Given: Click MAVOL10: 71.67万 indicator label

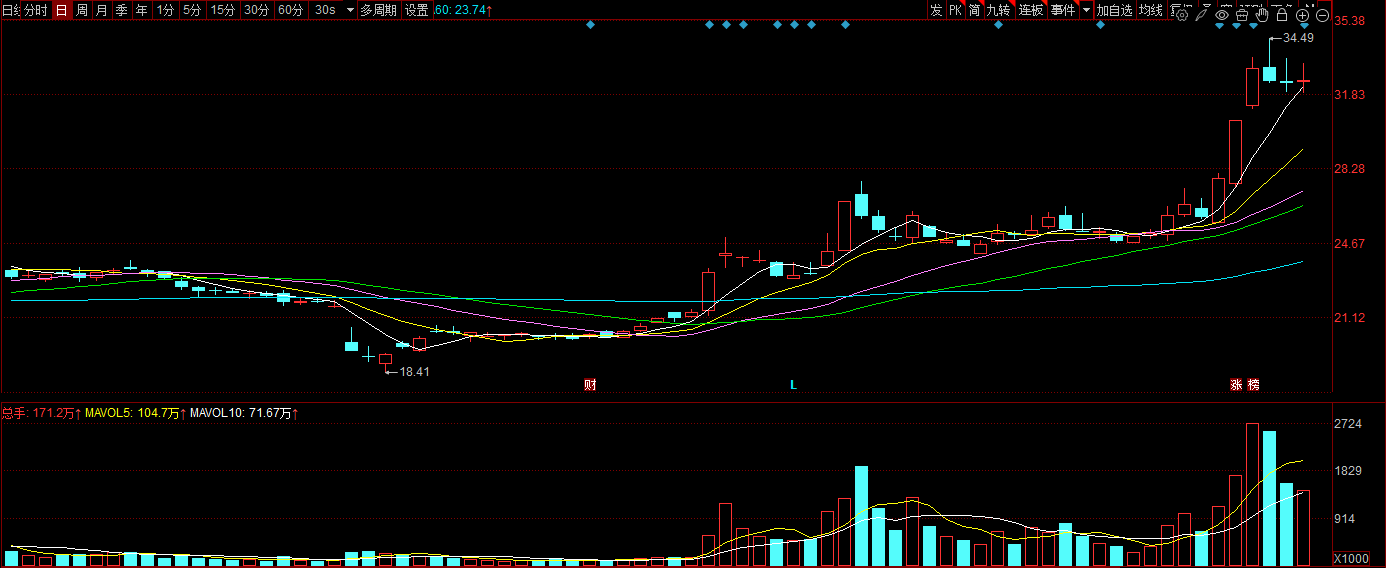Looking at the screenshot, I should pyautogui.click(x=245, y=412).
